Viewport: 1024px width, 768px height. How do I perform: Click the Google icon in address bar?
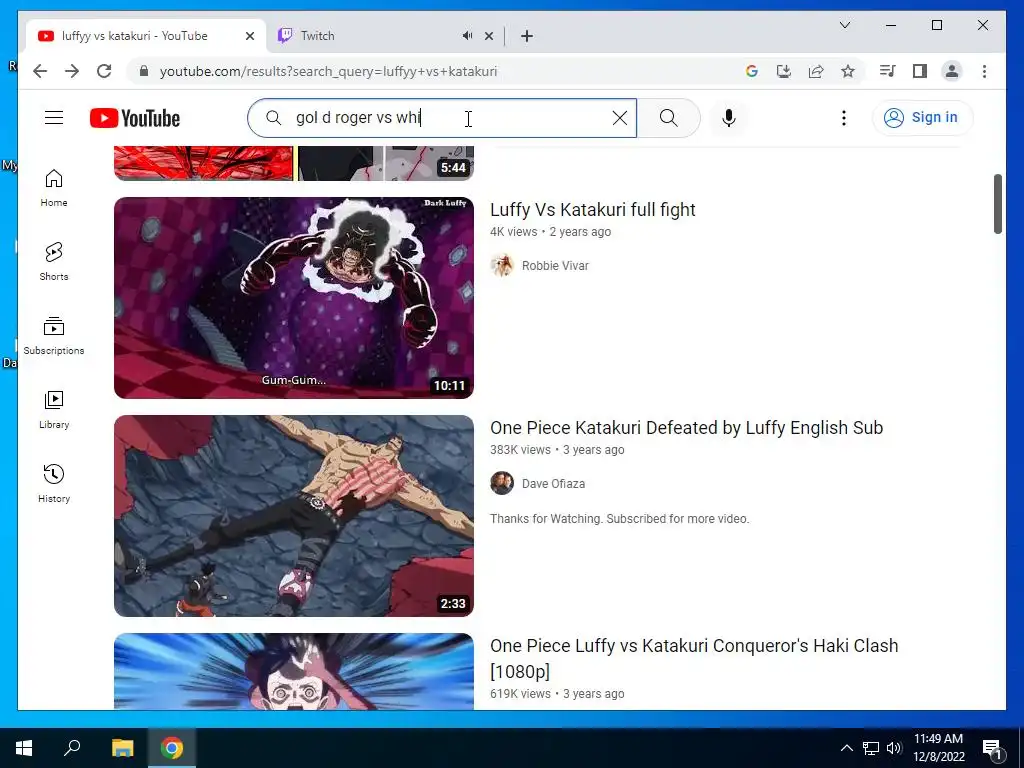752,71
